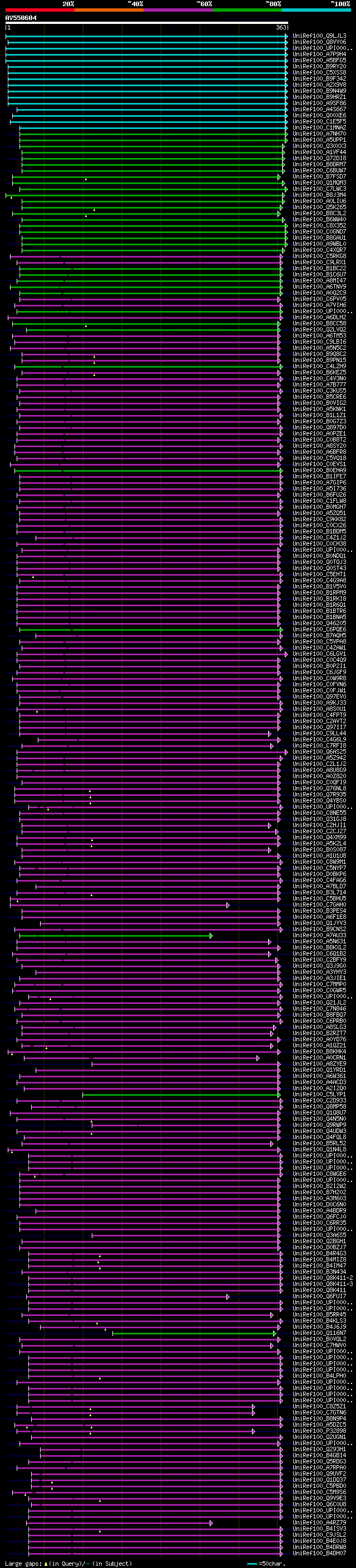
Task: Click the UniRef100_C1E5F5 label
Action: [x=319, y=122]
